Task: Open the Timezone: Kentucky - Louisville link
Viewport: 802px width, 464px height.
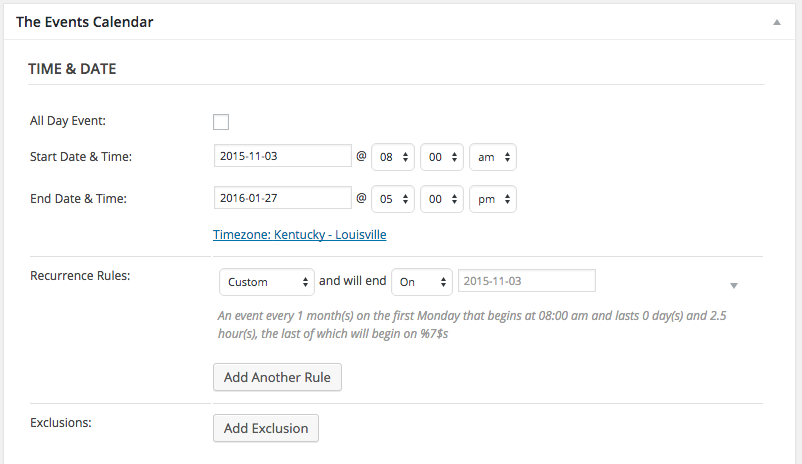Action: pos(299,235)
